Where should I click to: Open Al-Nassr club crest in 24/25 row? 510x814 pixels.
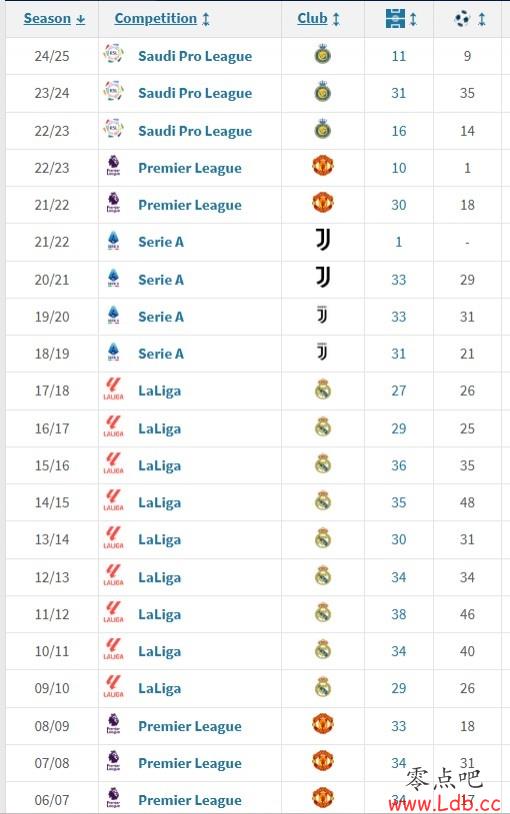click(x=323, y=55)
